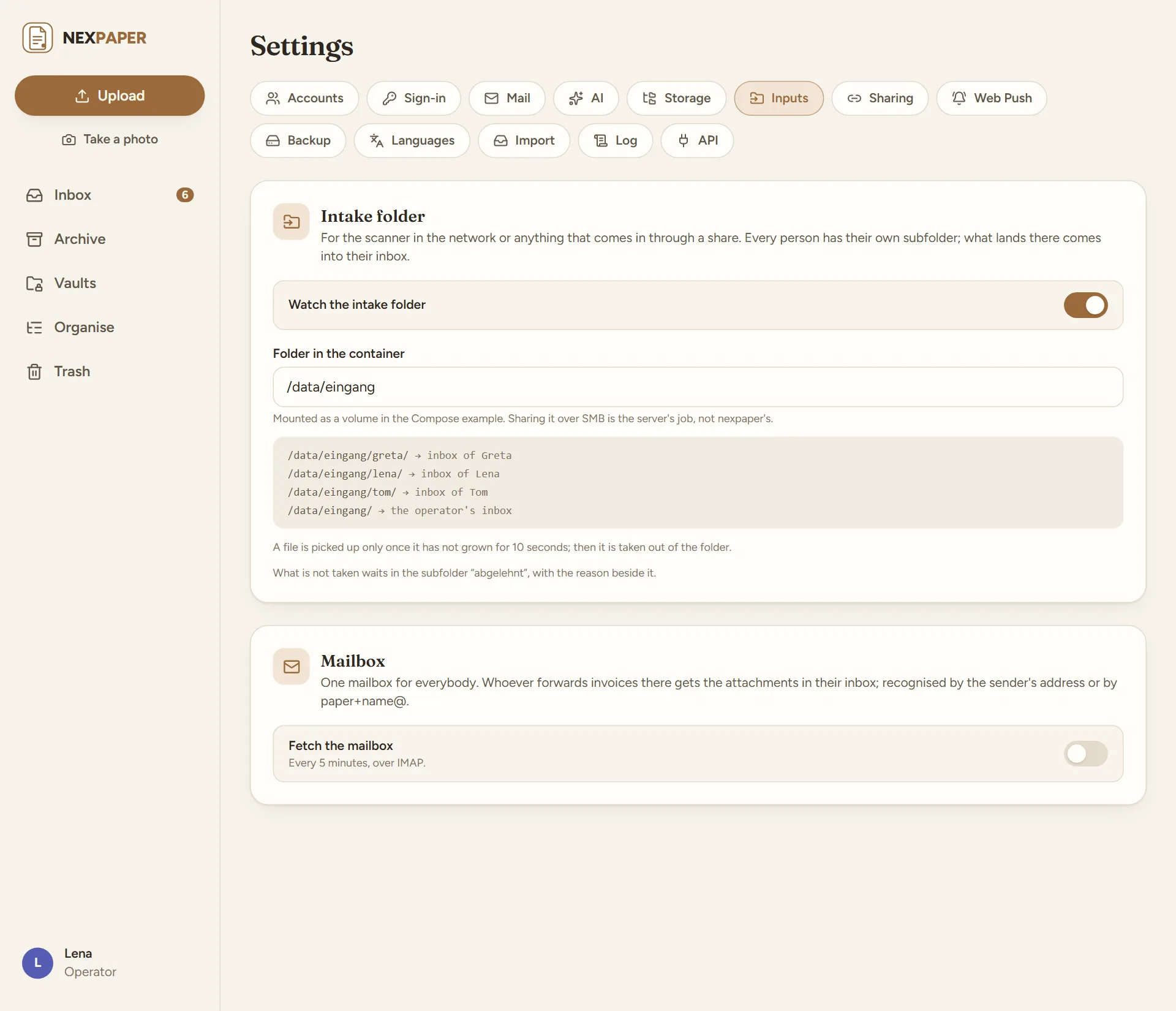
Task: Click the Intake folder section icon
Action: [x=292, y=222]
